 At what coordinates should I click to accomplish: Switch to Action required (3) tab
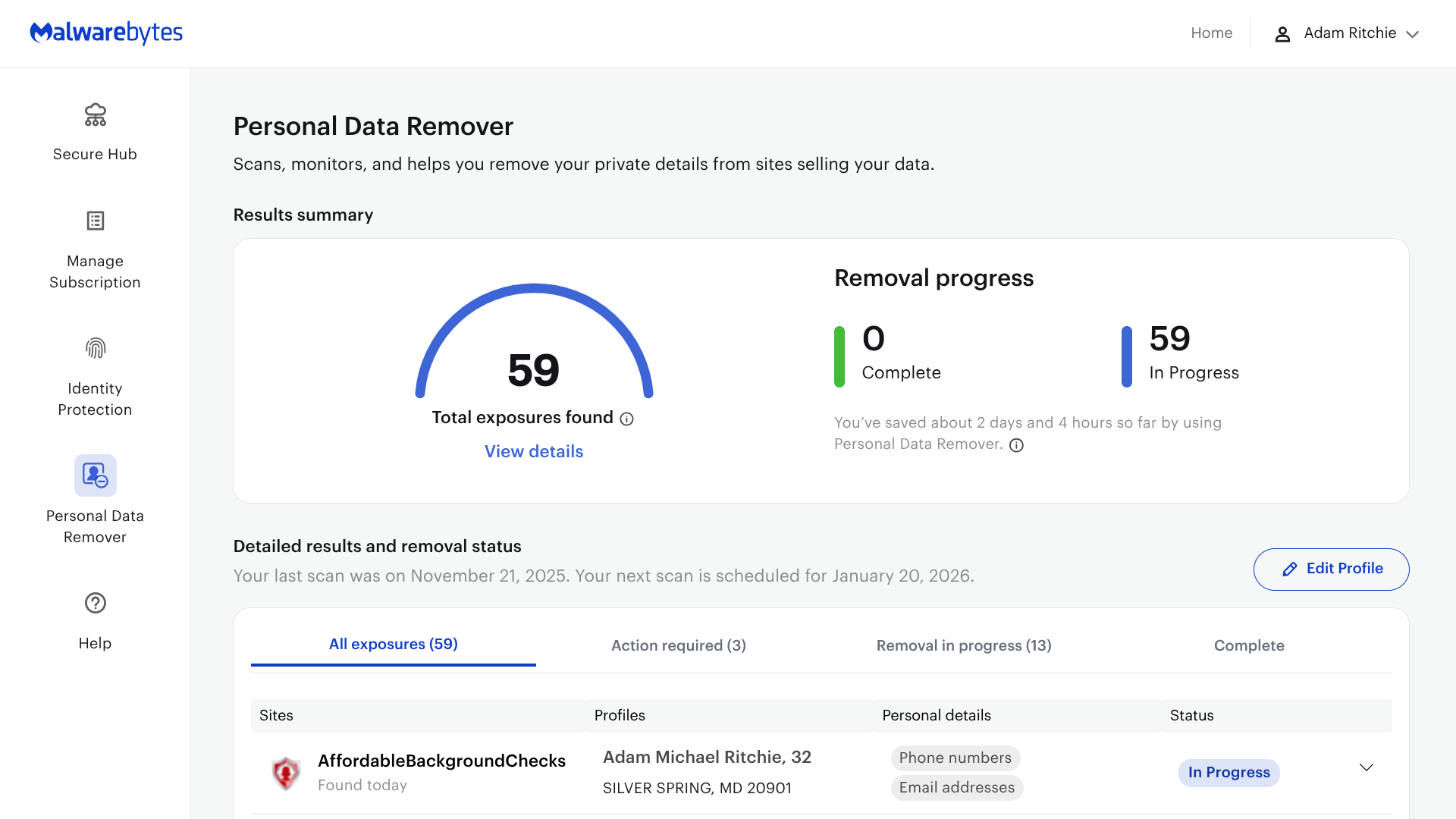[x=678, y=645]
